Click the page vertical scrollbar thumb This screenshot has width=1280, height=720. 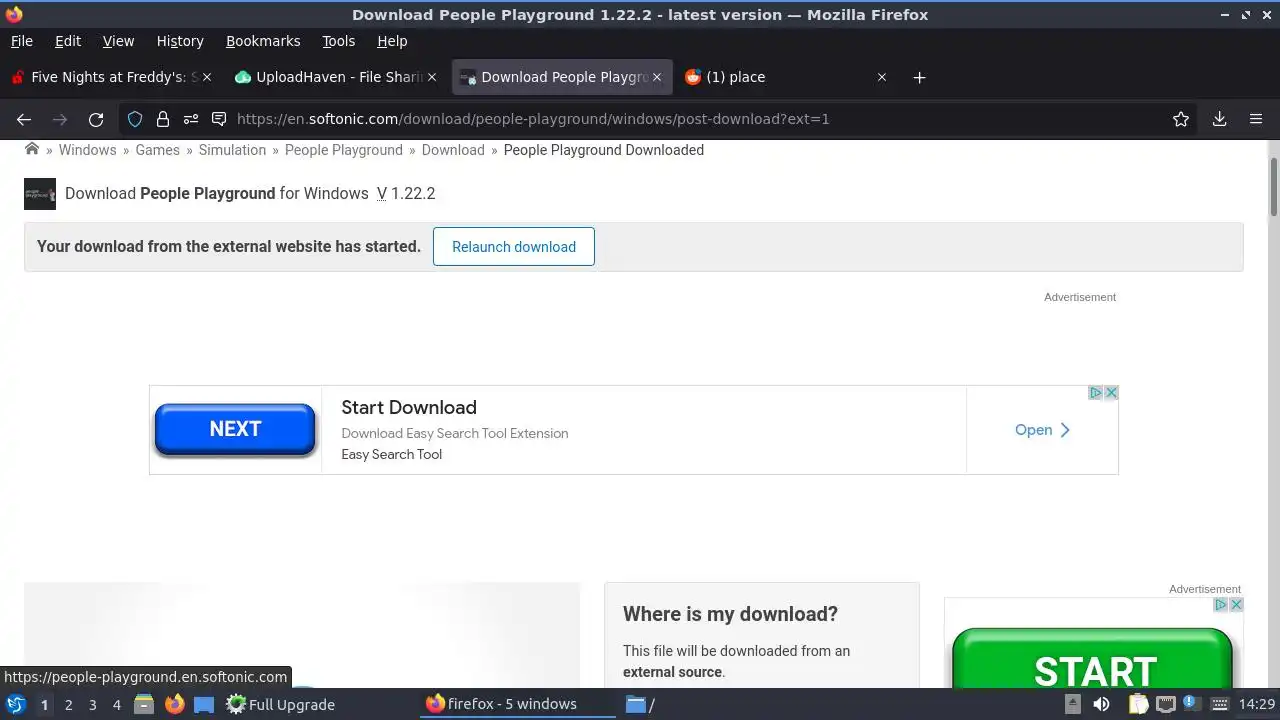[x=1274, y=186]
